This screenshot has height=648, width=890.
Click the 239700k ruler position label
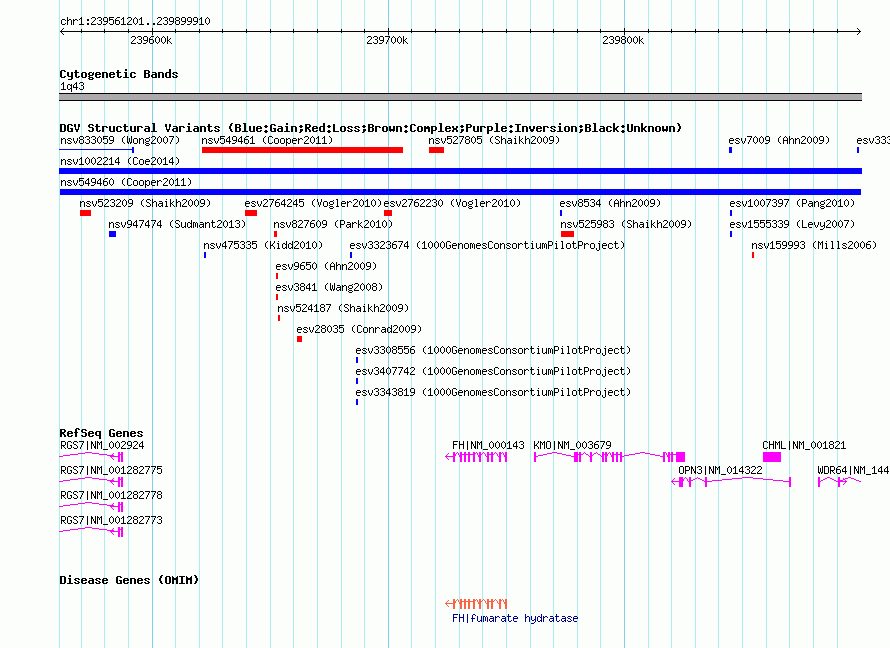pos(387,40)
